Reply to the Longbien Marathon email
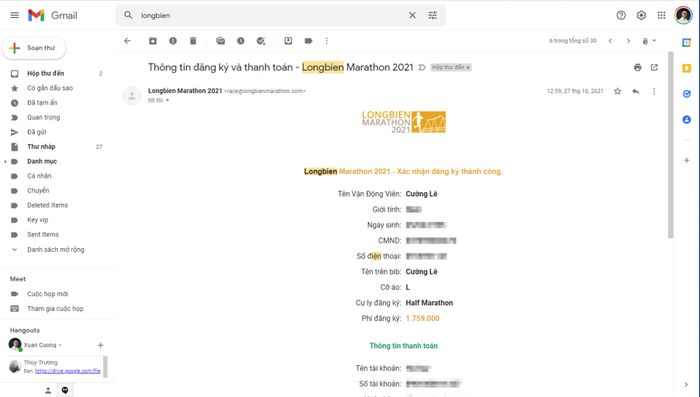This screenshot has height=397, width=700. [636, 91]
